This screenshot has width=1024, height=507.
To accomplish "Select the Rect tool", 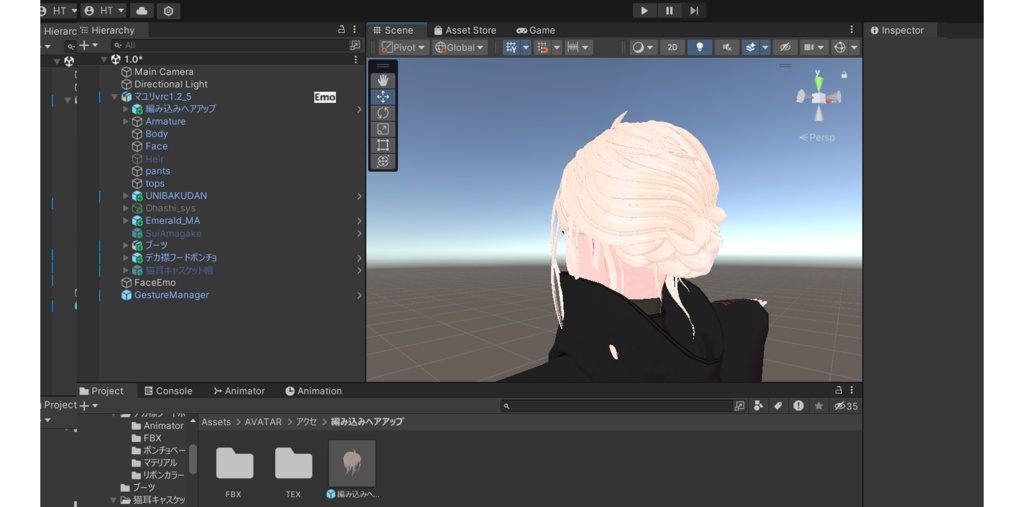I will pos(383,145).
